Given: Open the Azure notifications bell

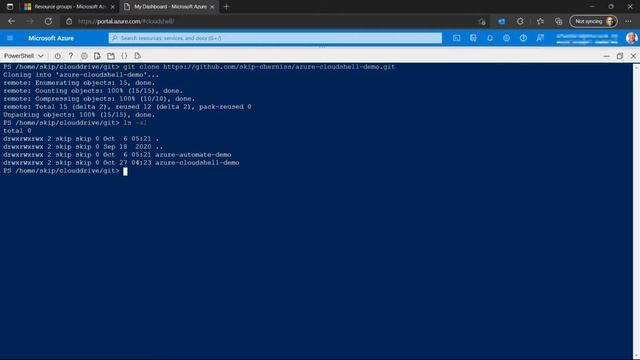Looking at the screenshot, I should [x=490, y=38].
